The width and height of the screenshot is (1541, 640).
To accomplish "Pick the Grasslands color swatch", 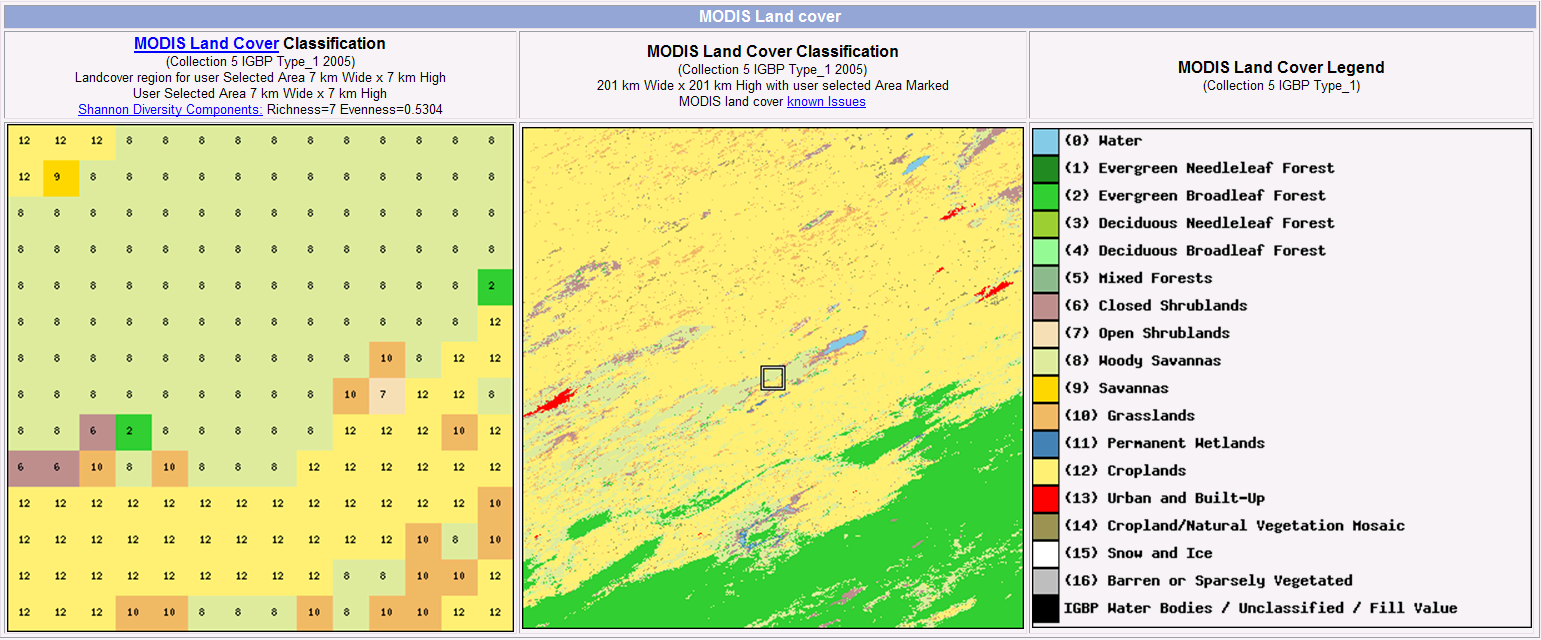I will point(1045,416).
